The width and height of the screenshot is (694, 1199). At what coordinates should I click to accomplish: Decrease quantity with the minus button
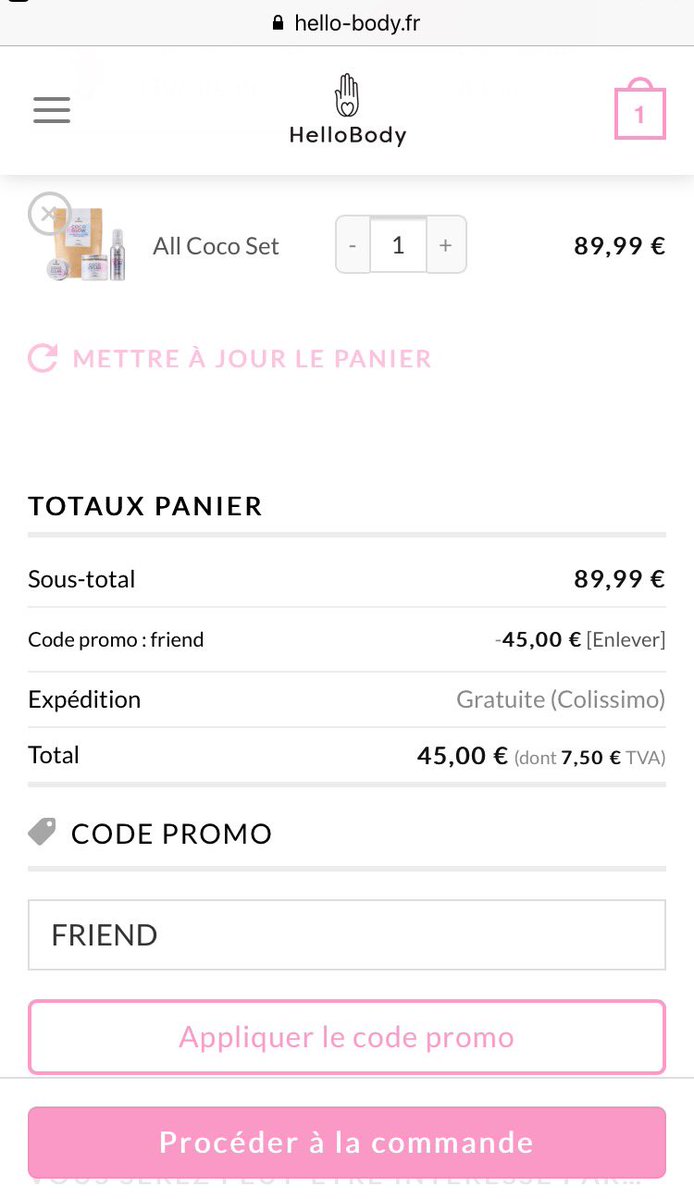coord(352,244)
